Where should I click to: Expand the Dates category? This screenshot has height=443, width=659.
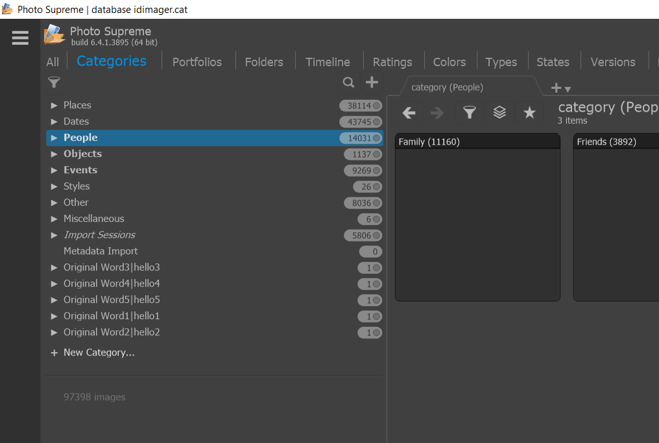[54, 121]
